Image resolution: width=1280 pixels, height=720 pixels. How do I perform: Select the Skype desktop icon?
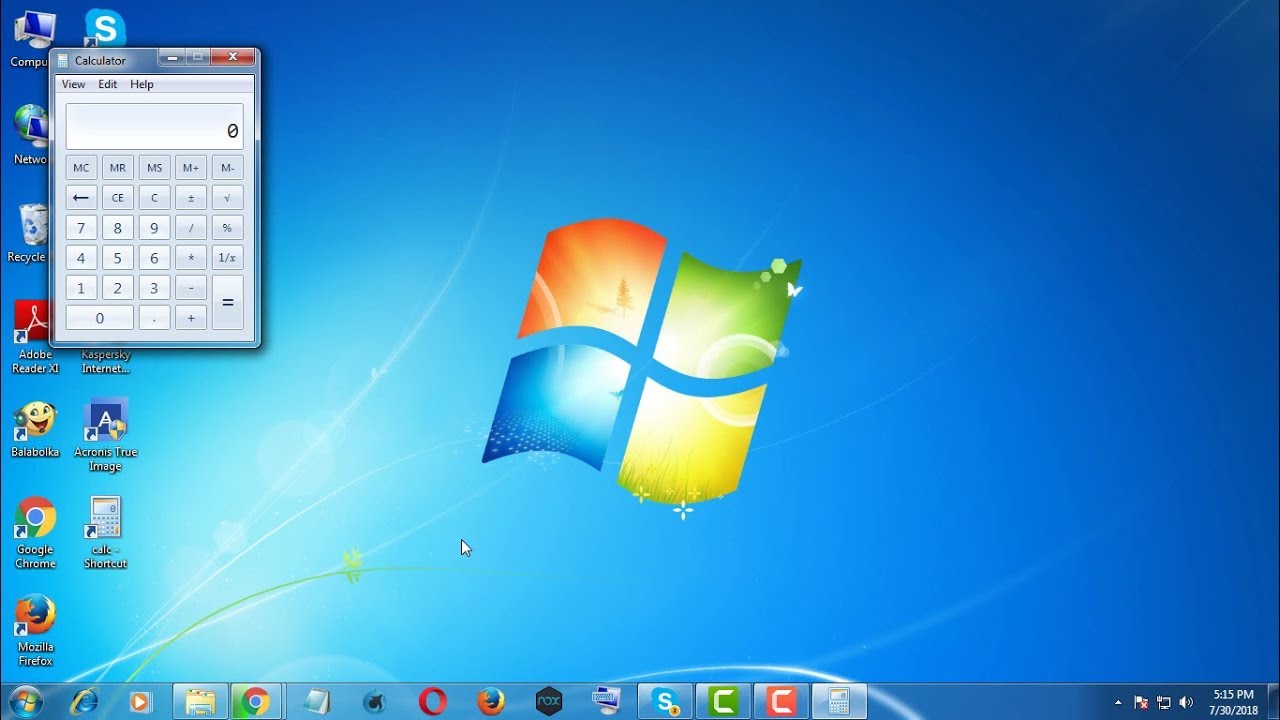pyautogui.click(x=105, y=28)
